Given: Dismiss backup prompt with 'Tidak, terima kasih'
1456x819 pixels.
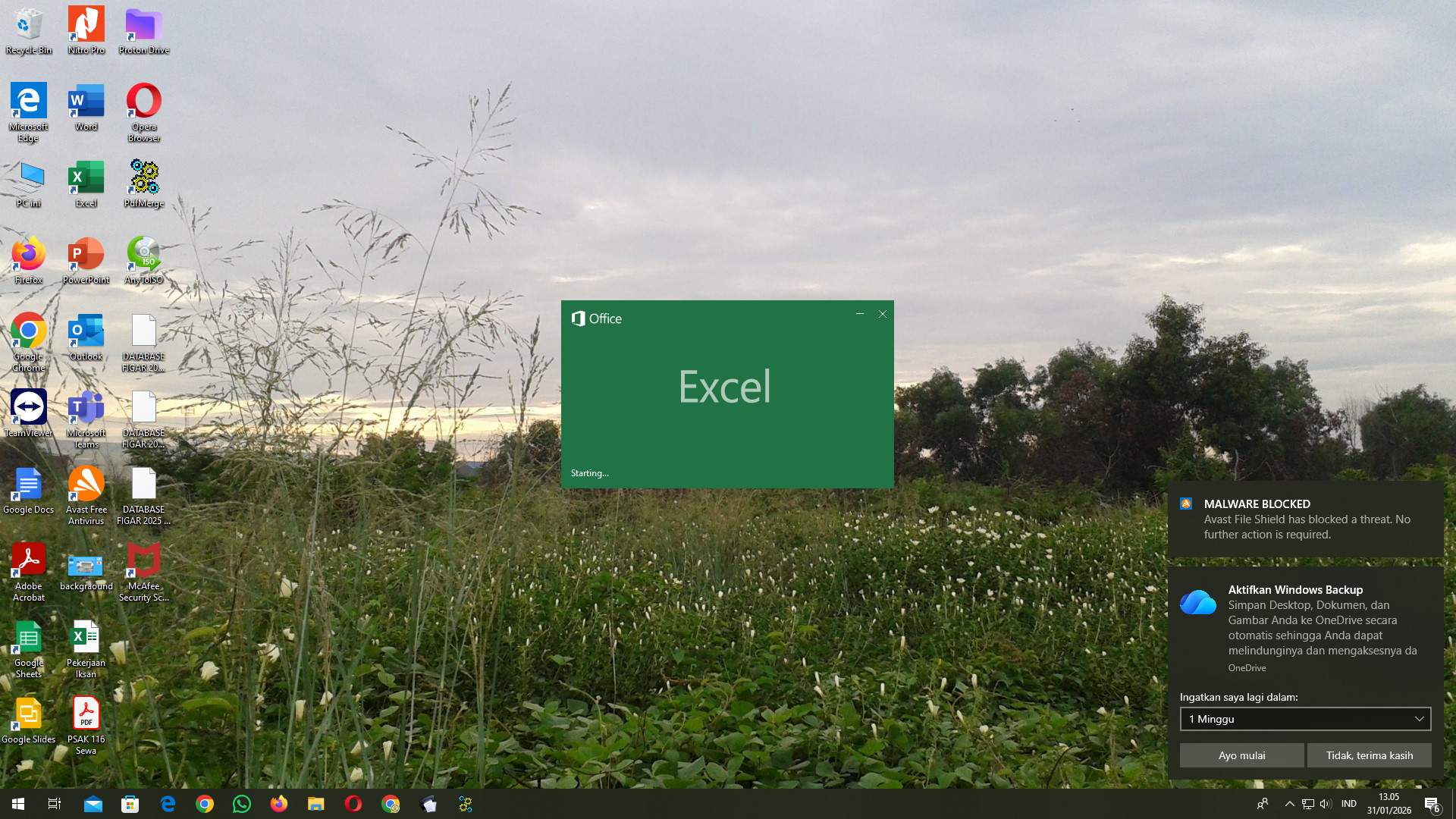Looking at the screenshot, I should click(1369, 755).
